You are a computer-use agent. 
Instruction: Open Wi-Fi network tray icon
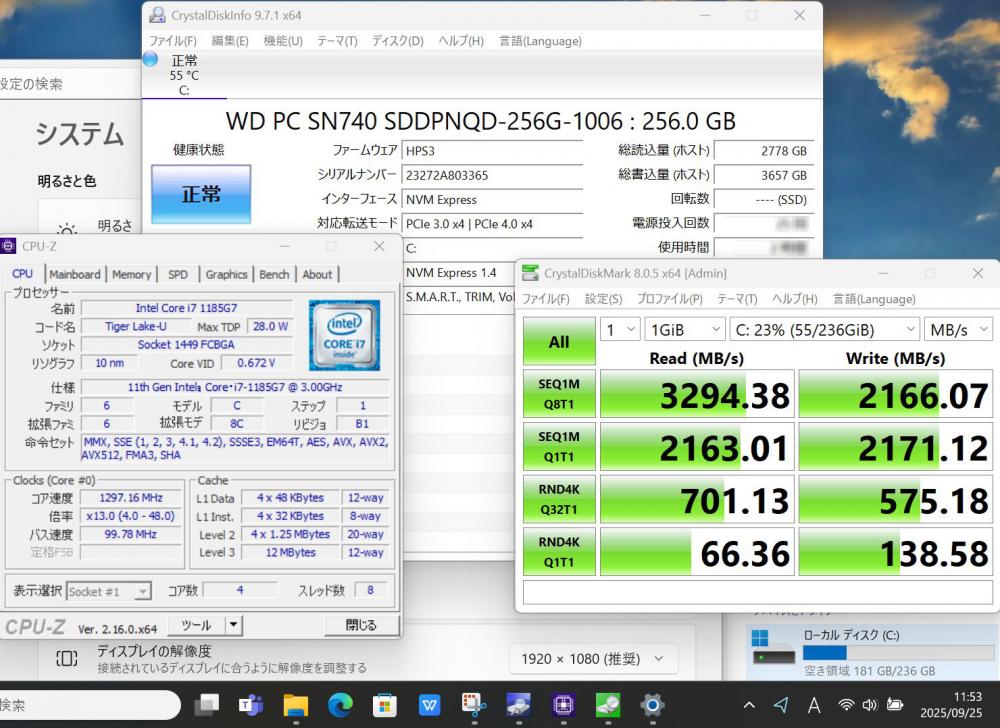pos(846,704)
